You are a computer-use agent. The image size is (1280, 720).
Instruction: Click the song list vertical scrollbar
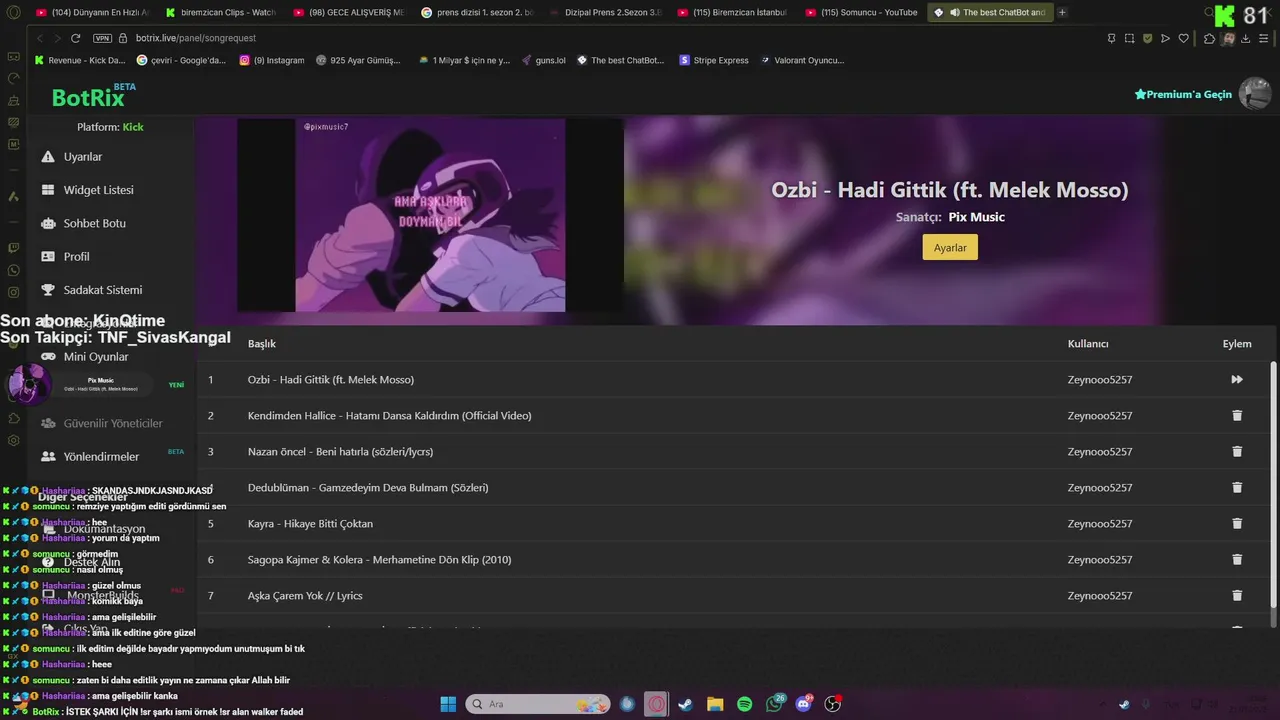(1273, 485)
